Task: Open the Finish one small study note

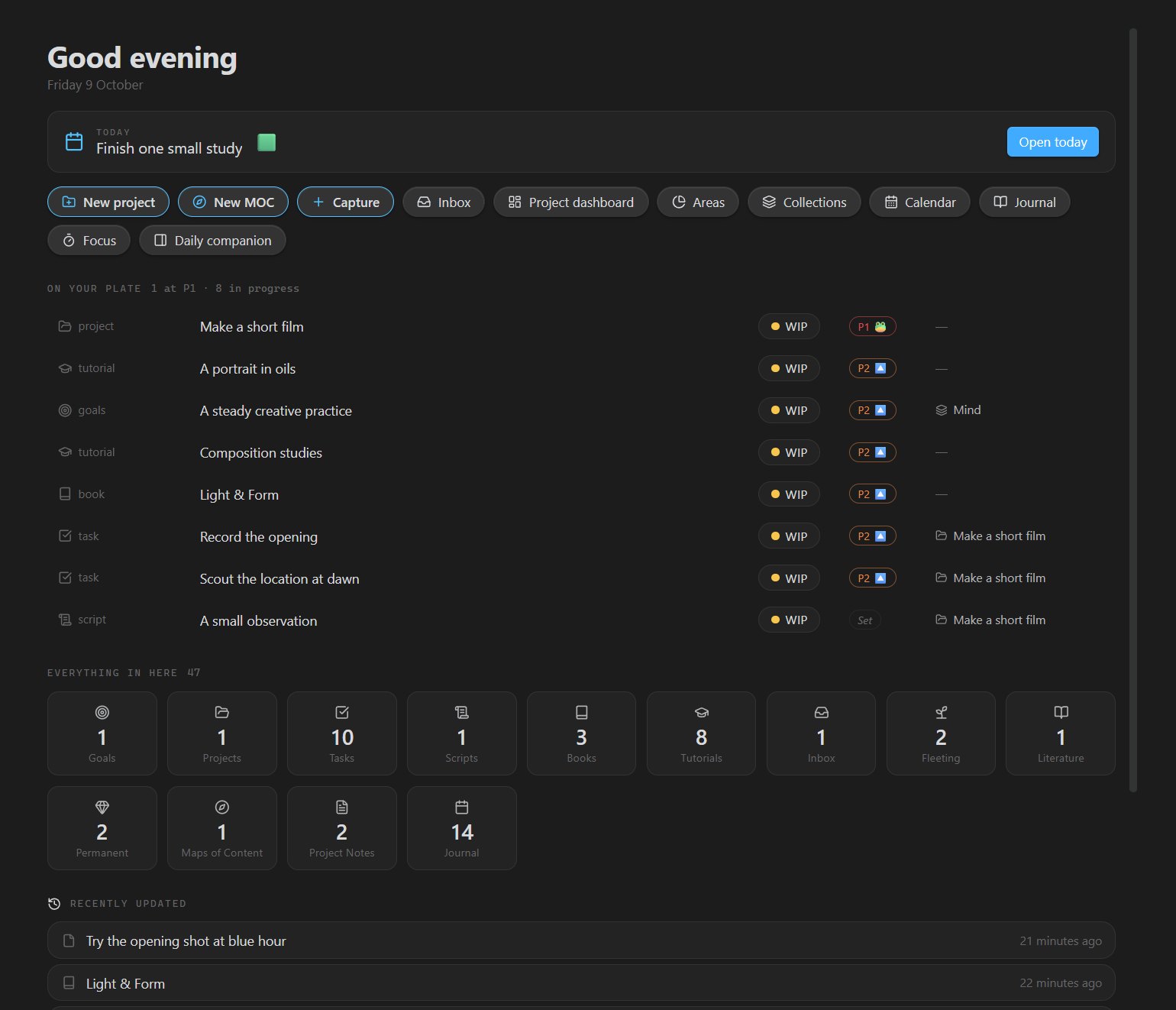Action: 170,148
